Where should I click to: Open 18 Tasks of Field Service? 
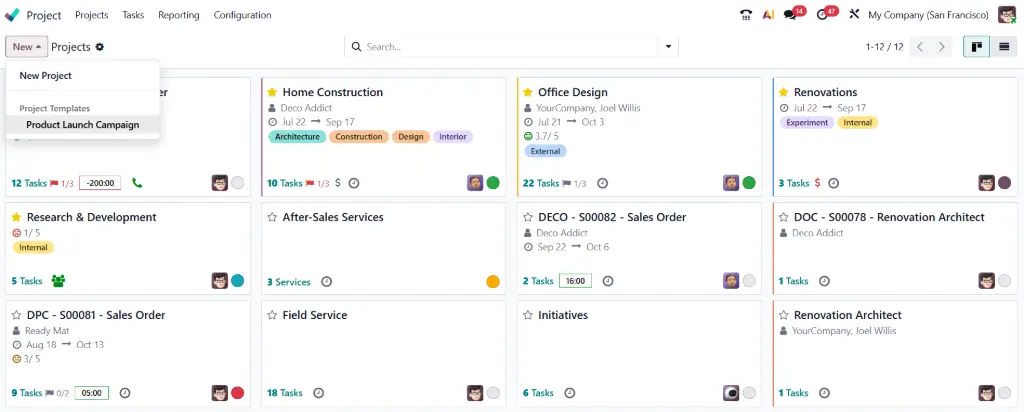(285, 393)
